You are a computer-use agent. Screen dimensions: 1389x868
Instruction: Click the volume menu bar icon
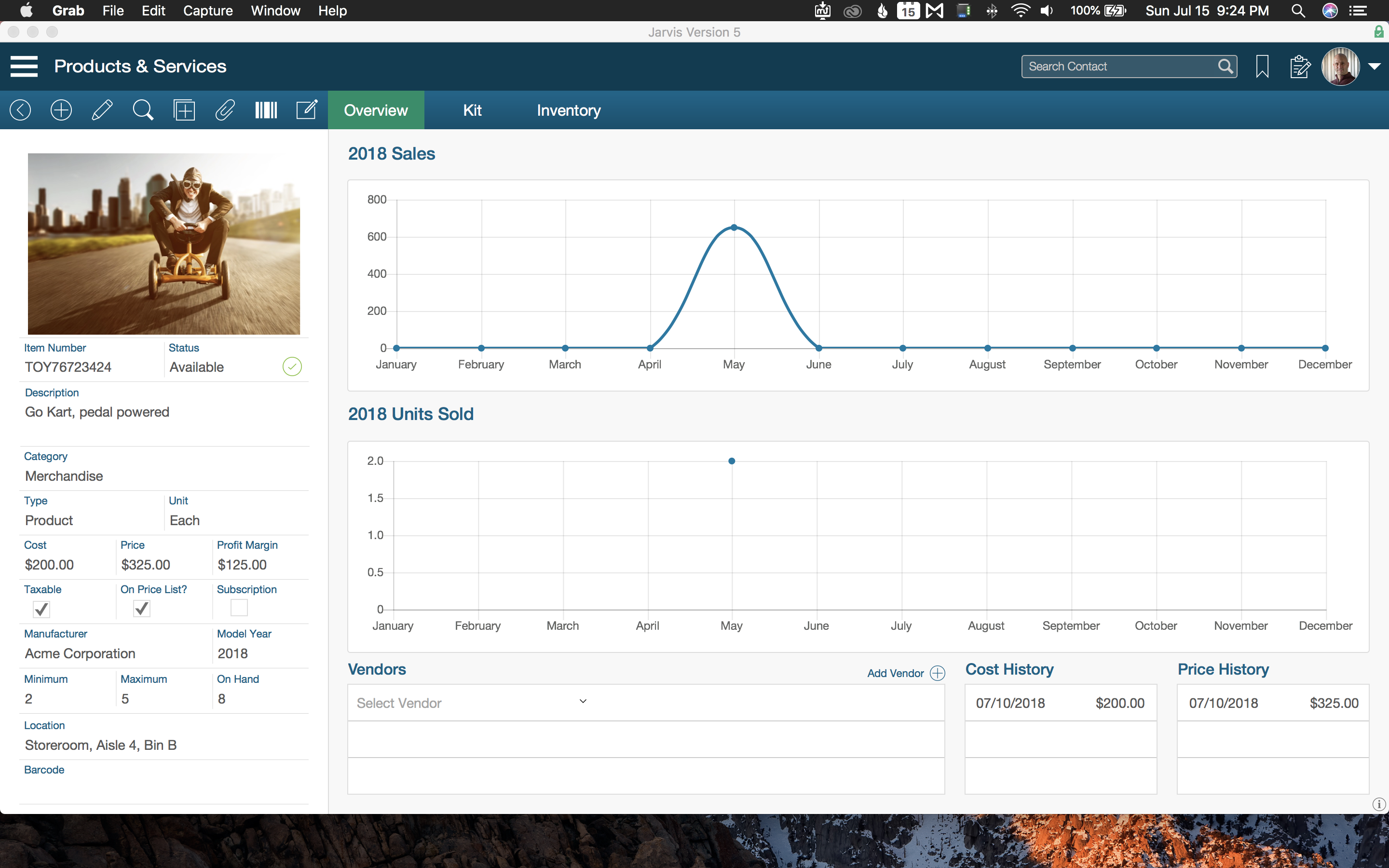point(1047,10)
